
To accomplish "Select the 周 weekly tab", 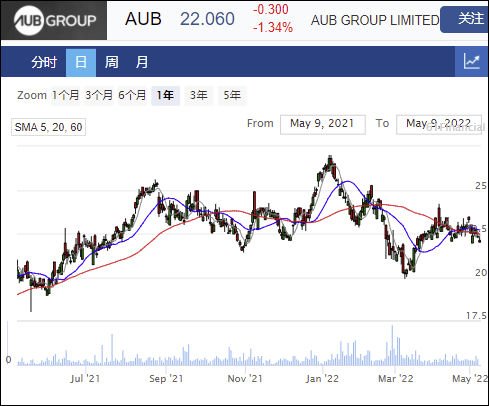I will point(111,62).
